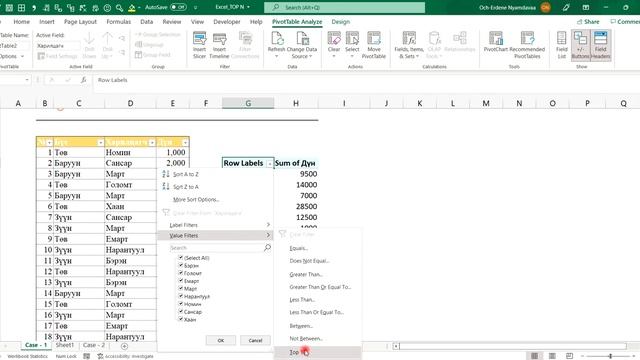Click Move PivotTable icon

[x=373, y=38]
